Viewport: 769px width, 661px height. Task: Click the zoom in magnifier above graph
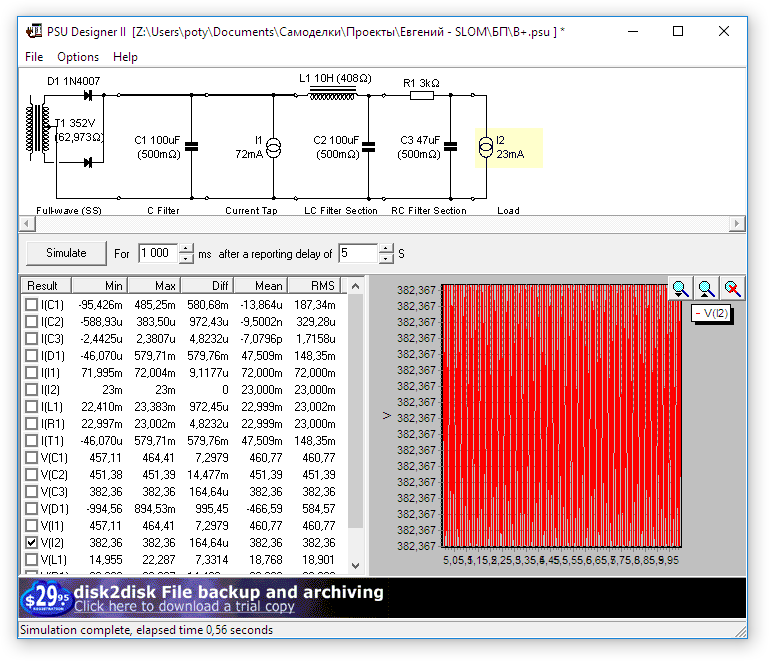pos(680,288)
